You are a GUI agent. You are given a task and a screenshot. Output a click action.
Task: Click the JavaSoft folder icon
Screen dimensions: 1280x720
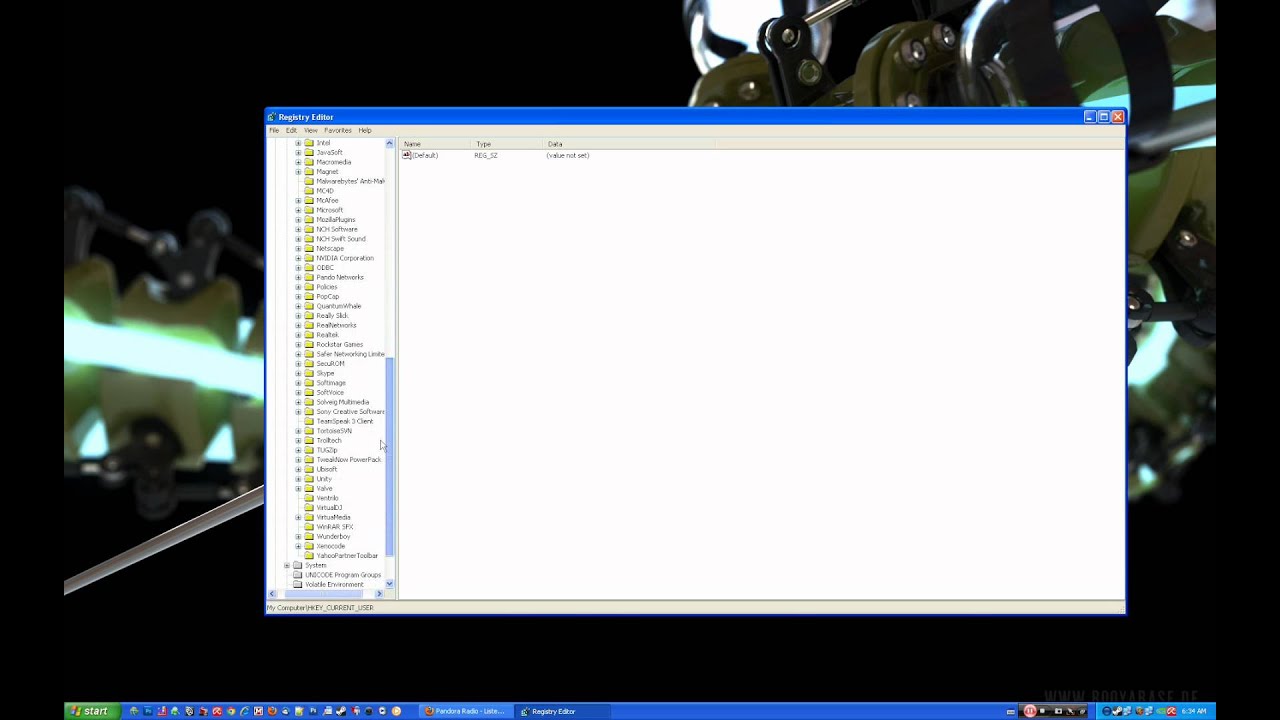[309, 153]
